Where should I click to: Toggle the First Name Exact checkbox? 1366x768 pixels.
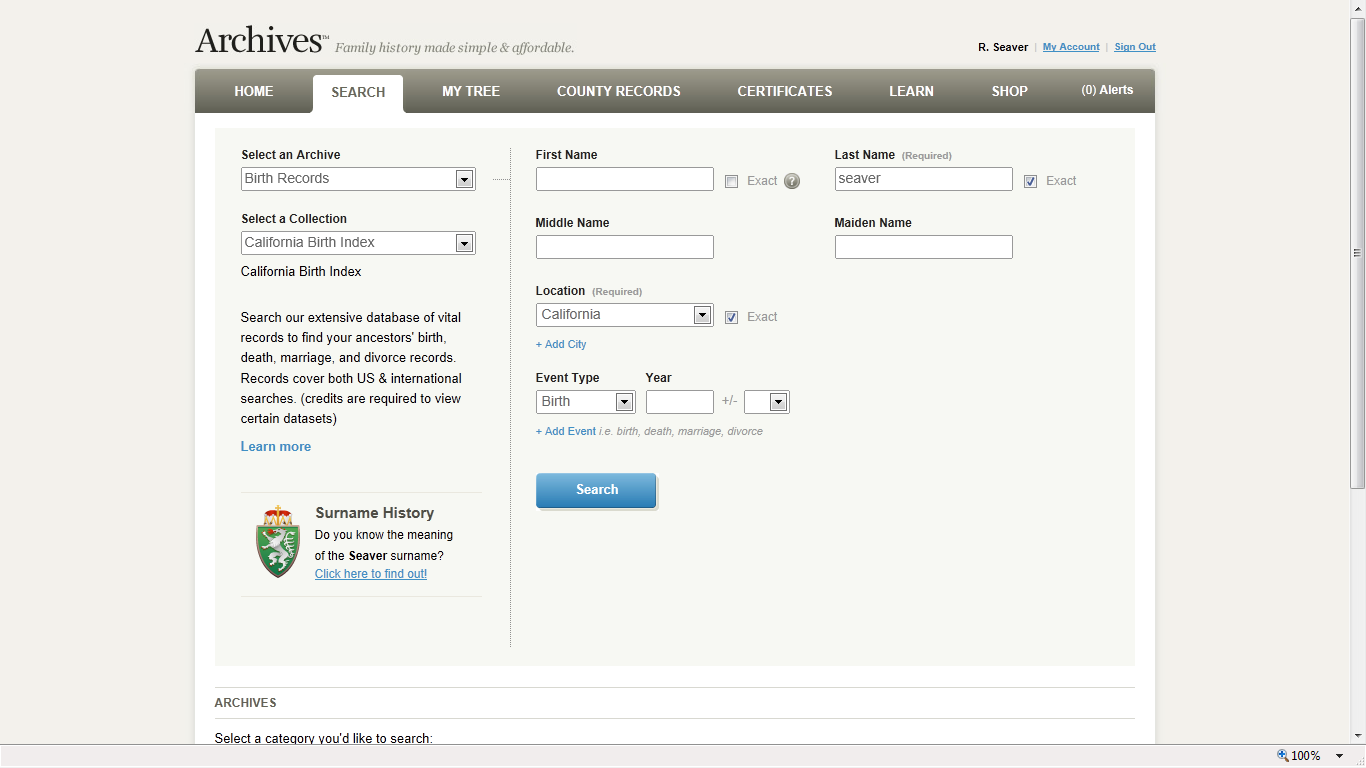click(x=732, y=181)
